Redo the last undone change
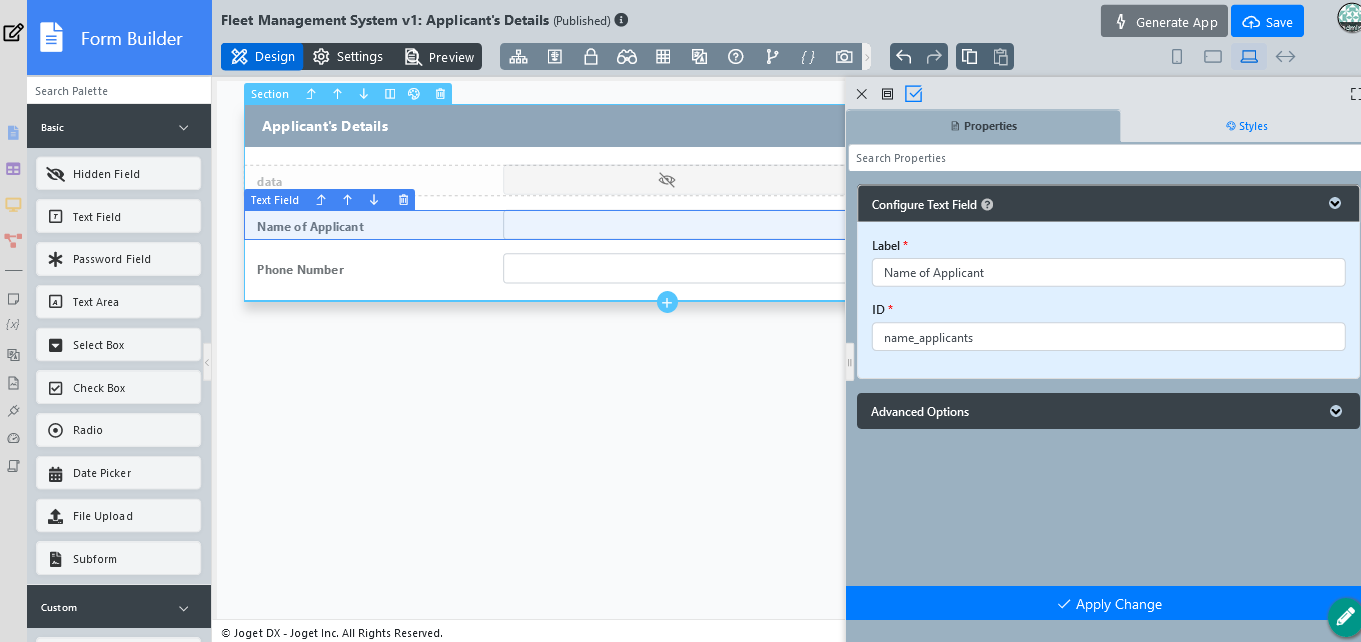1361x642 pixels. click(934, 57)
